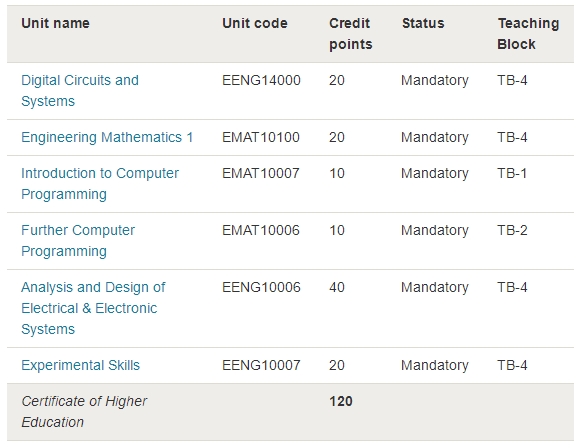Select unit code EENG10007
This screenshot has width=580, height=448.
[x=261, y=365]
